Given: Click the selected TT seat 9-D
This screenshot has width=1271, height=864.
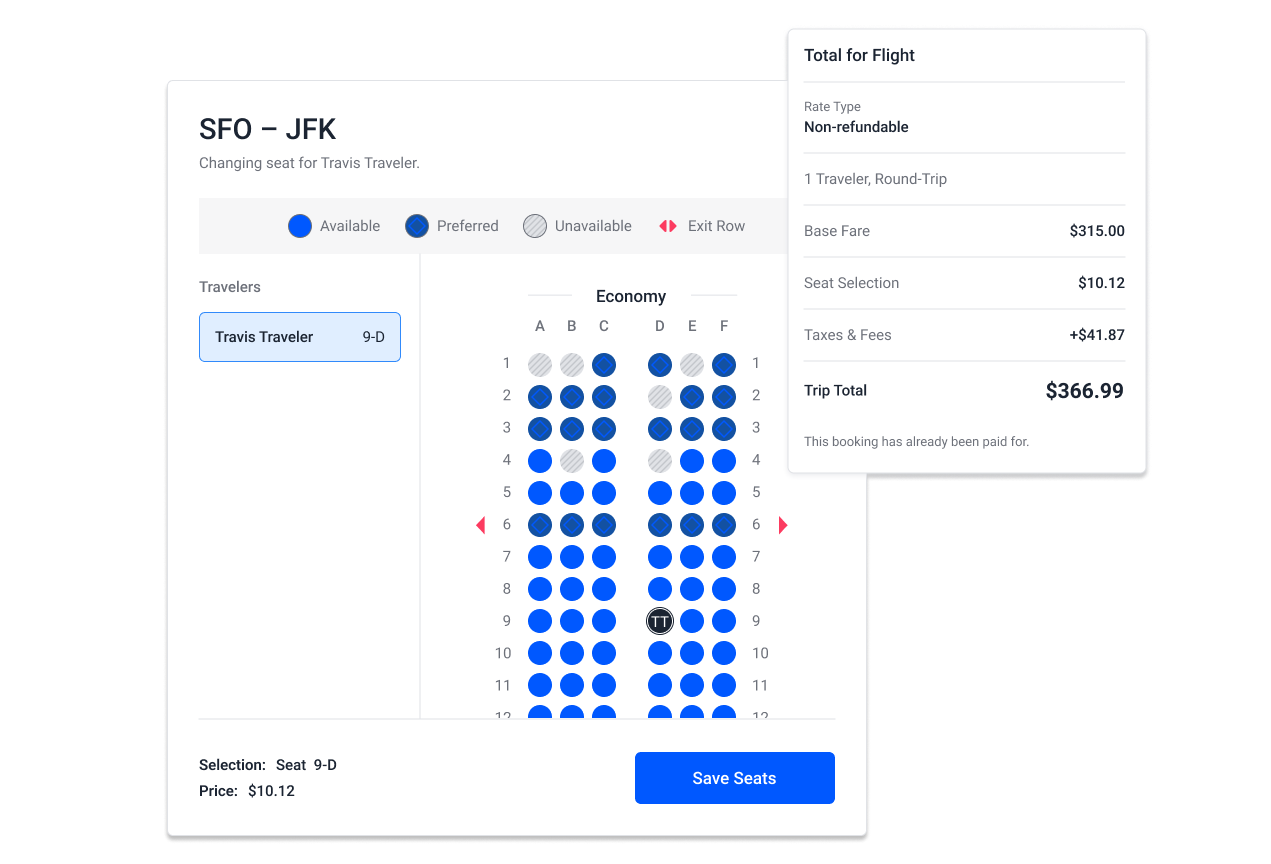Looking at the screenshot, I should pos(660,621).
